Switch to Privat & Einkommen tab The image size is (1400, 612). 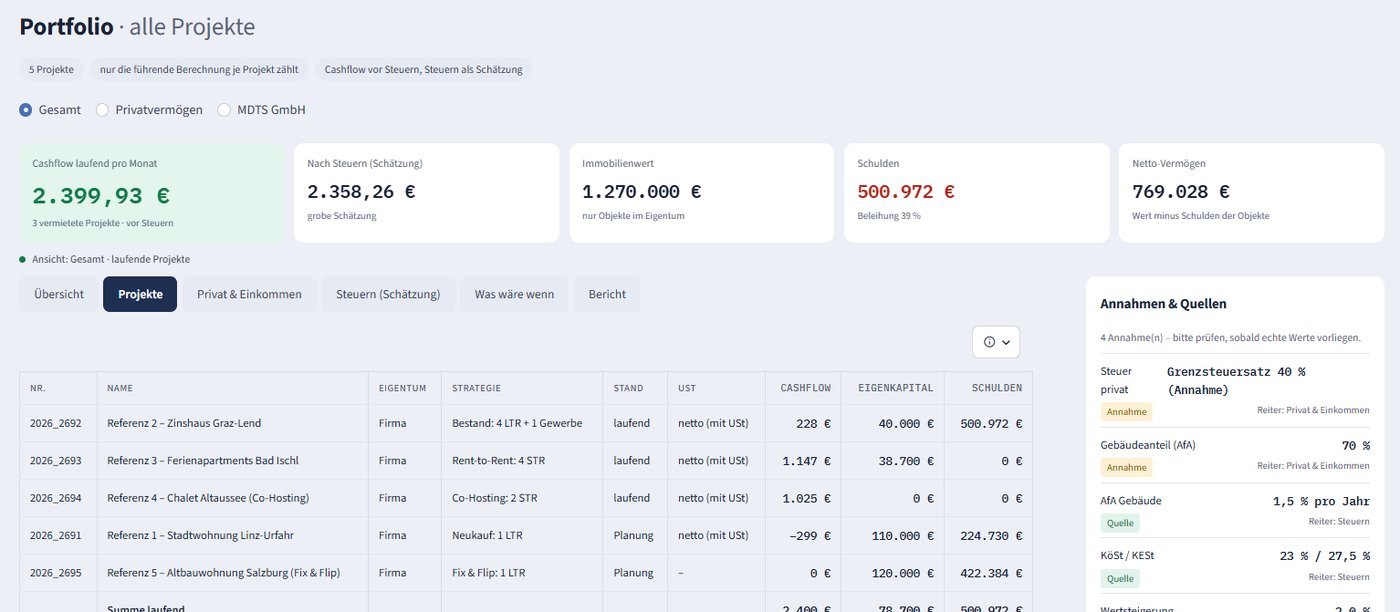click(249, 294)
